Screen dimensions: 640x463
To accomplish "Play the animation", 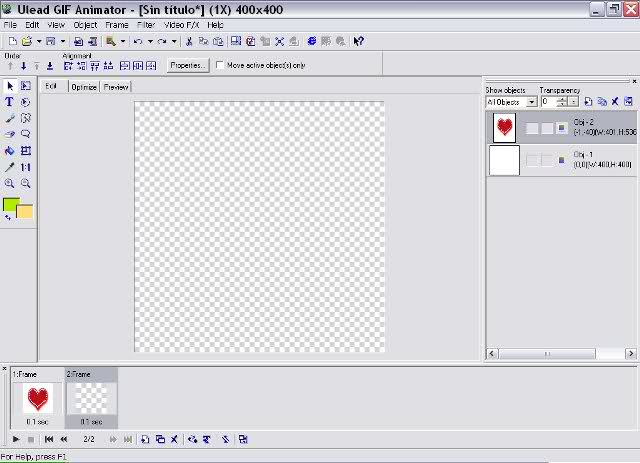I will [16, 439].
